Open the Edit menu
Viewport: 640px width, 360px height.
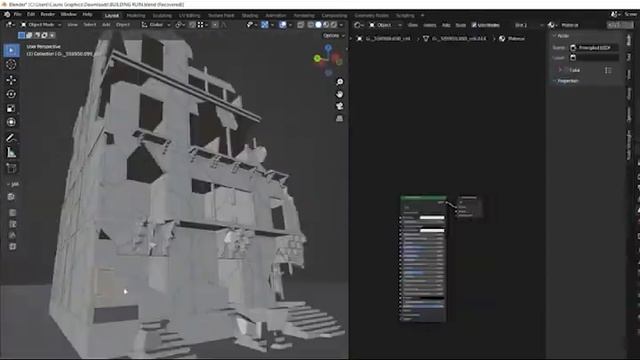31,15
